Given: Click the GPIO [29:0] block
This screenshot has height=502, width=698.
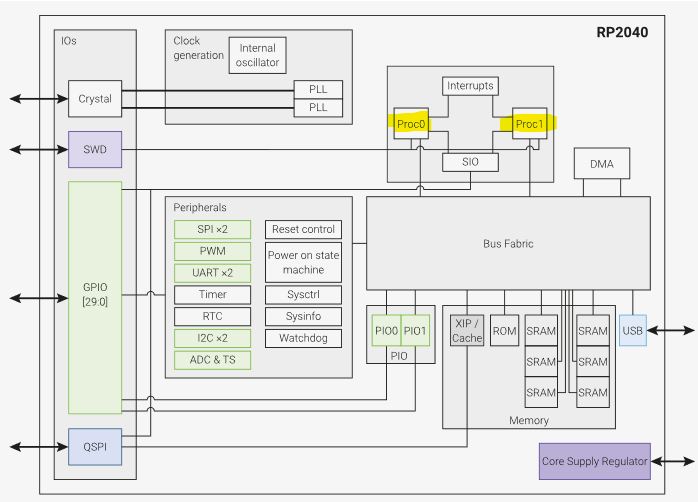Looking at the screenshot, I should tap(95, 297).
